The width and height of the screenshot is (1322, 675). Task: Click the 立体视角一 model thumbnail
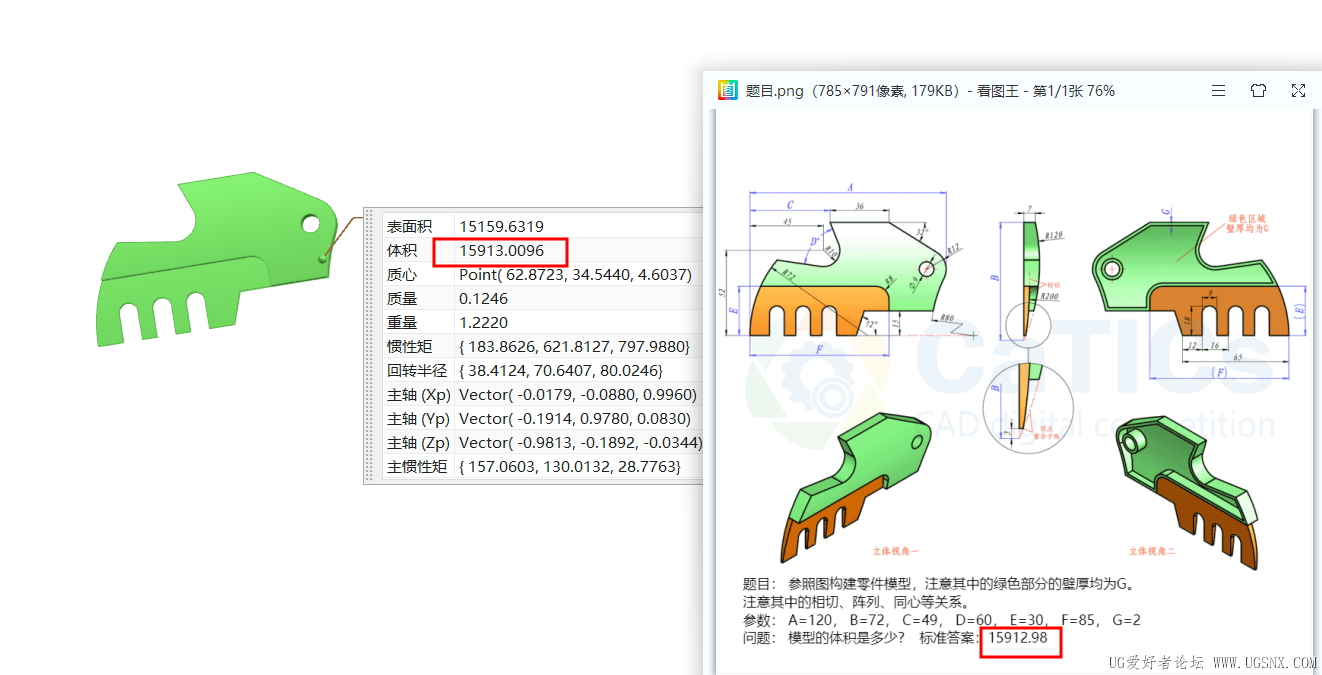tap(860, 480)
